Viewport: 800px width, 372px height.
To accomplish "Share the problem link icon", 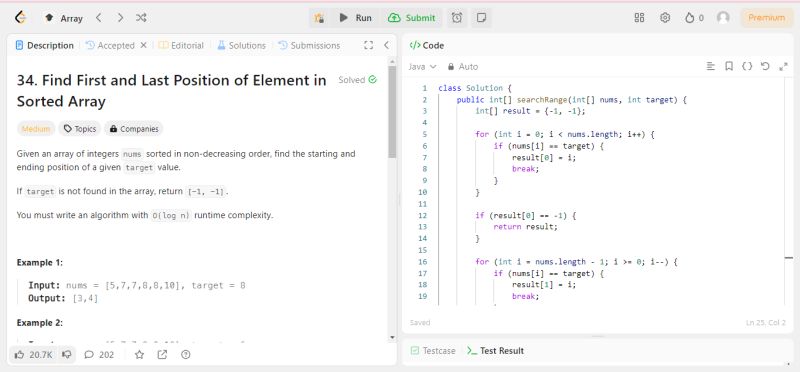I will pos(162,354).
